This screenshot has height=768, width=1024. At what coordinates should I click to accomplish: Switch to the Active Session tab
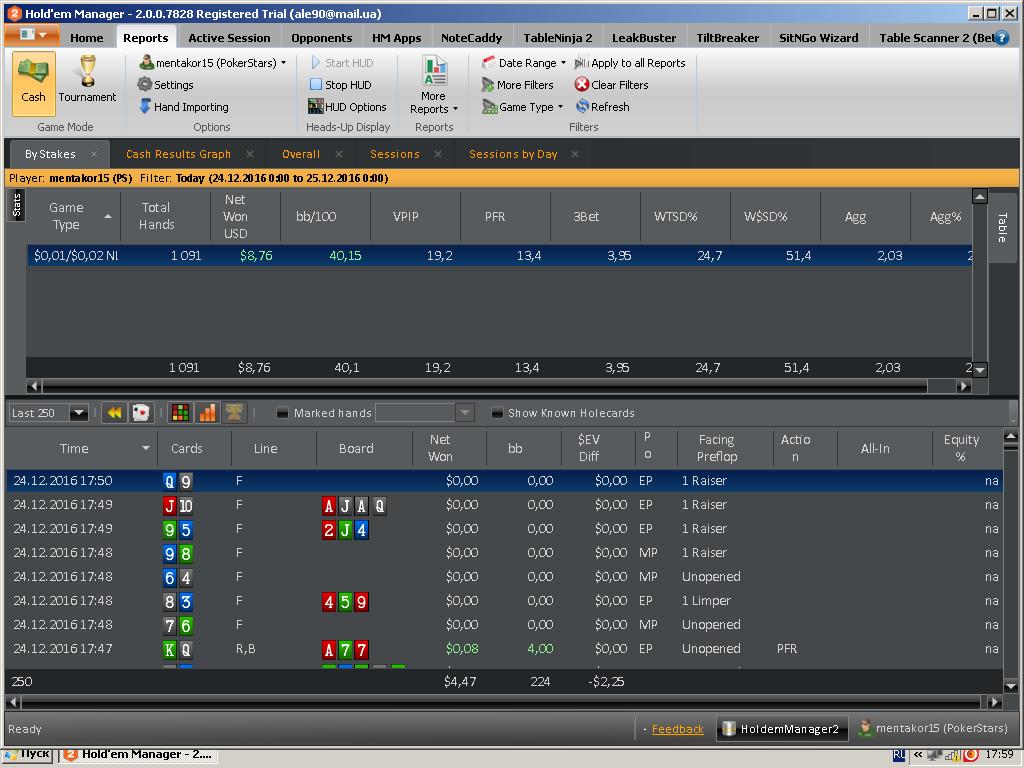point(229,38)
